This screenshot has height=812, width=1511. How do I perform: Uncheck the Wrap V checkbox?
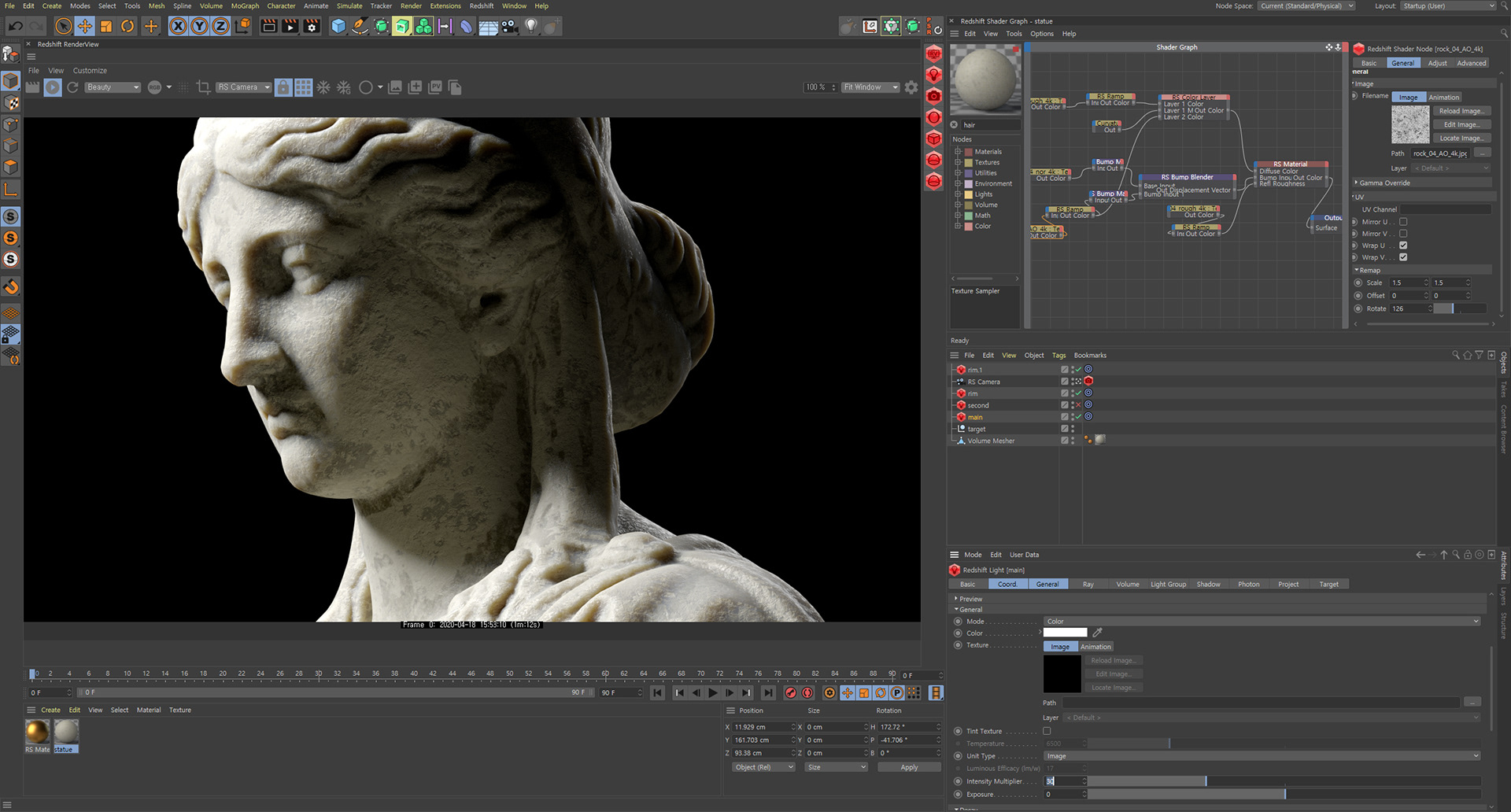click(1403, 257)
